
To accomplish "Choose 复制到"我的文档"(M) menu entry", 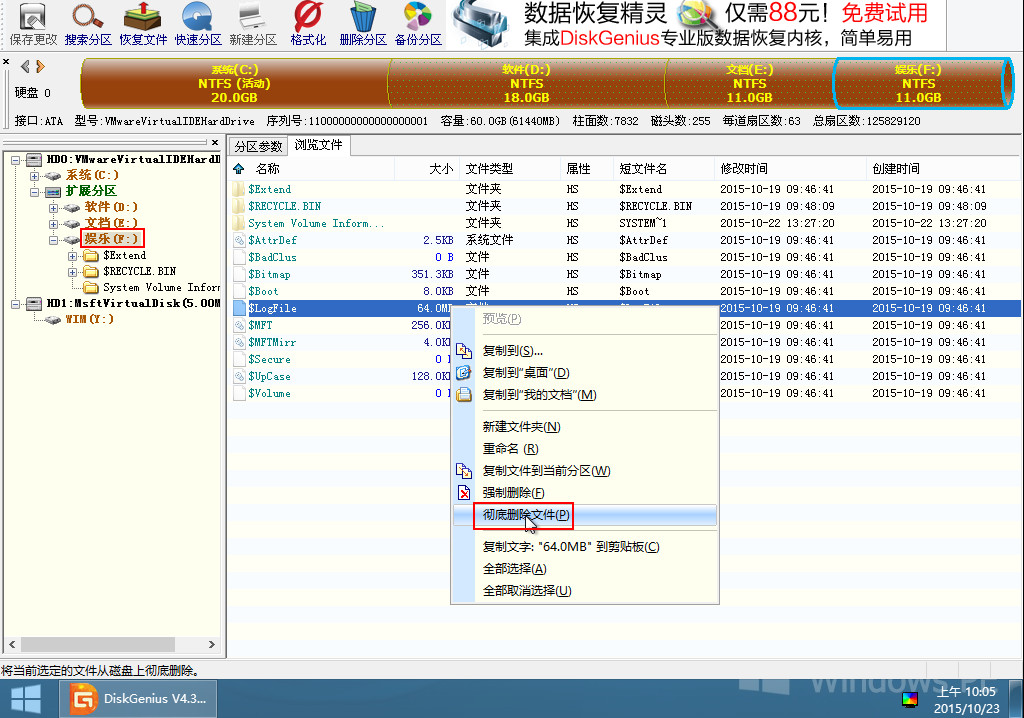I will pos(586,395).
